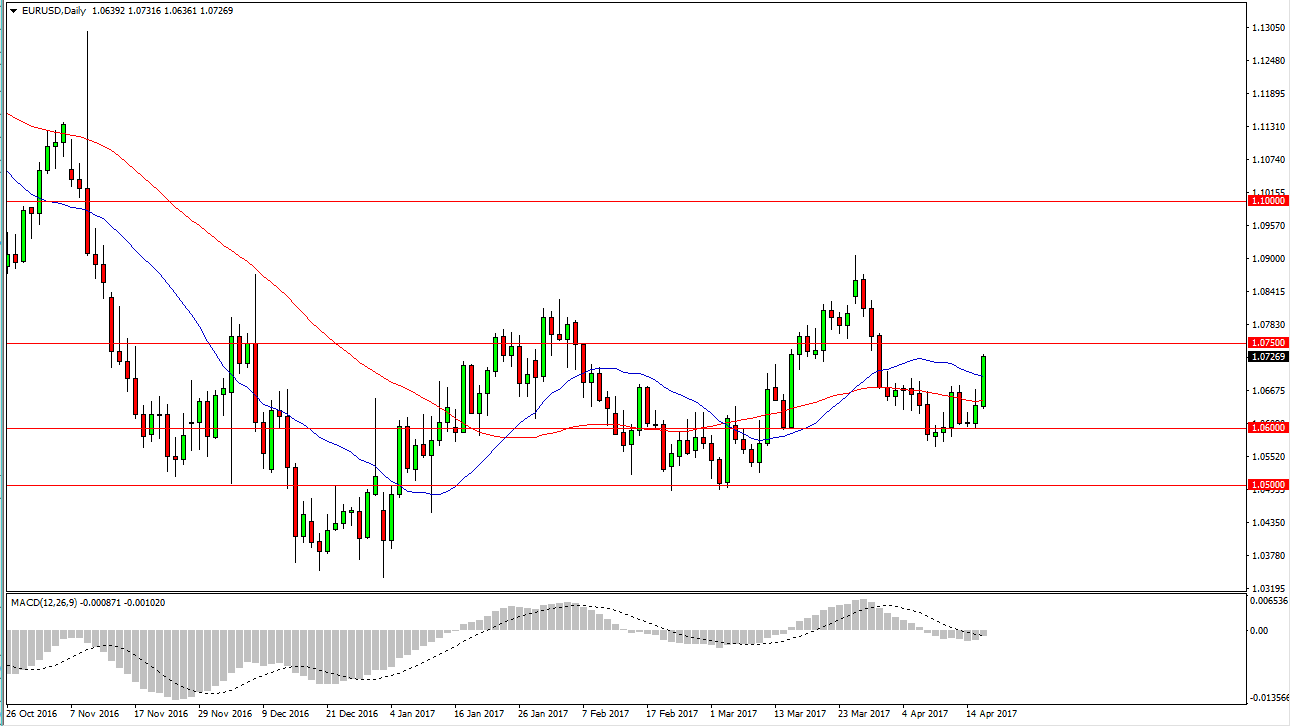Toggle the horizontal line at 1.05000
The height and width of the screenshot is (726, 1291).
tap(600, 487)
